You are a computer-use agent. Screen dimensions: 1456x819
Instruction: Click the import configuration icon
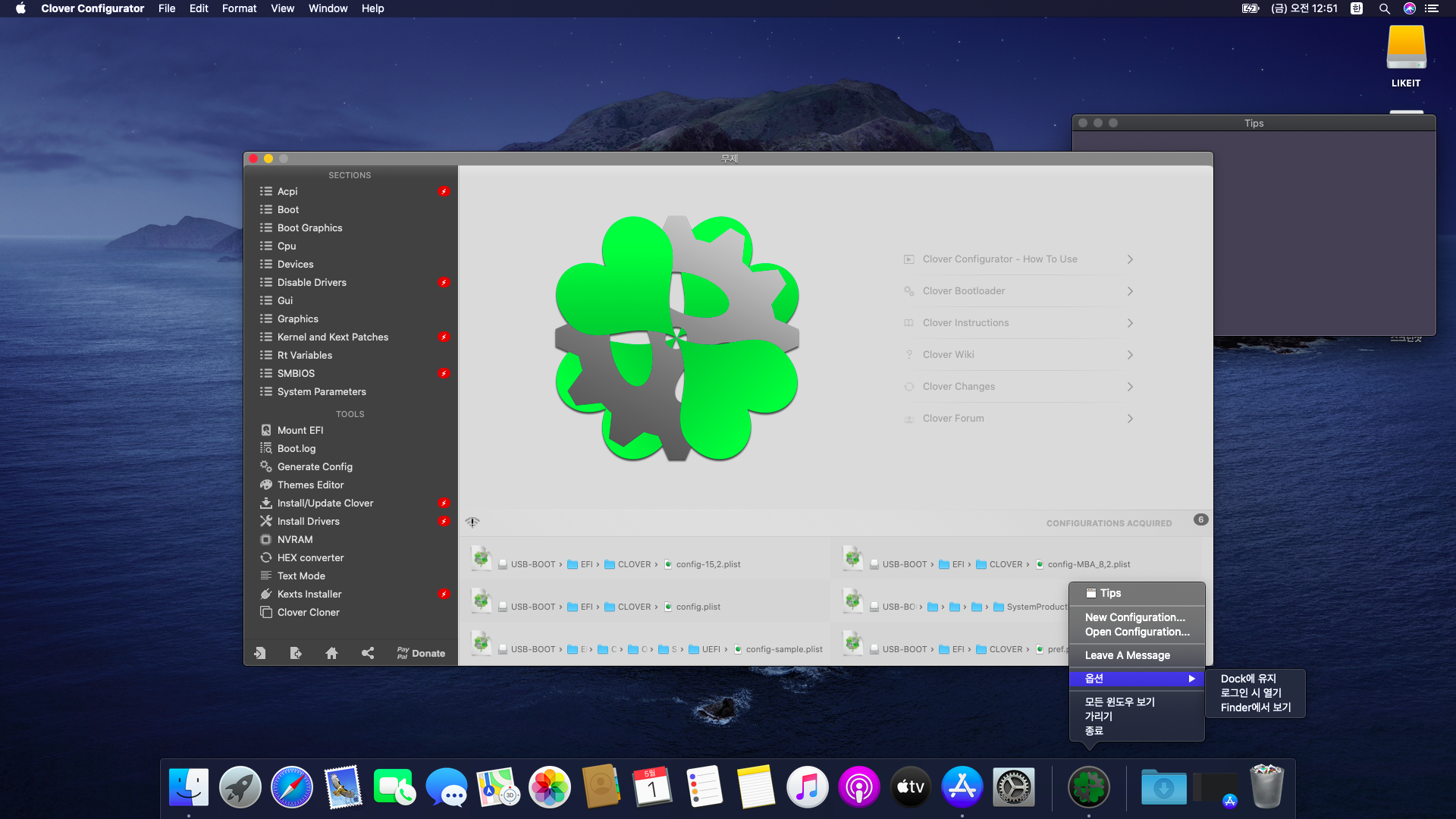pyautogui.click(x=259, y=653)
